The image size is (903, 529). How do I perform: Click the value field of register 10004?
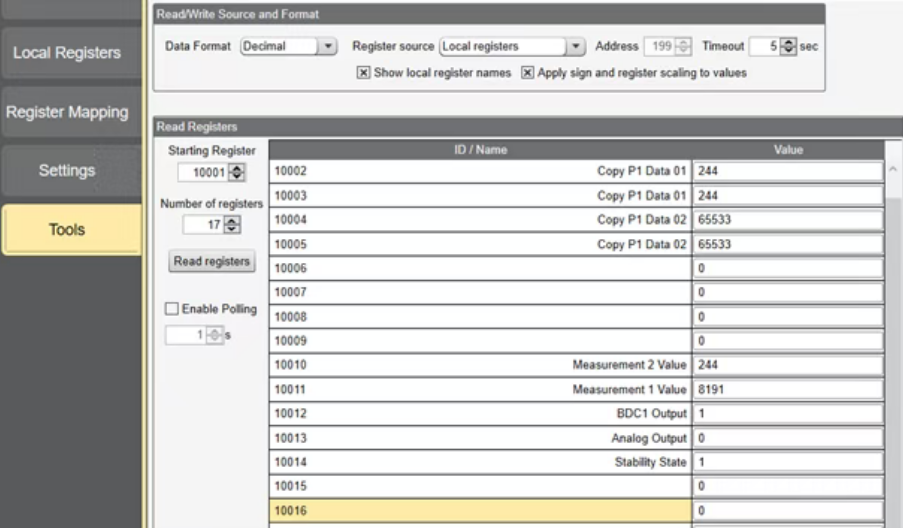pos(787,219)
